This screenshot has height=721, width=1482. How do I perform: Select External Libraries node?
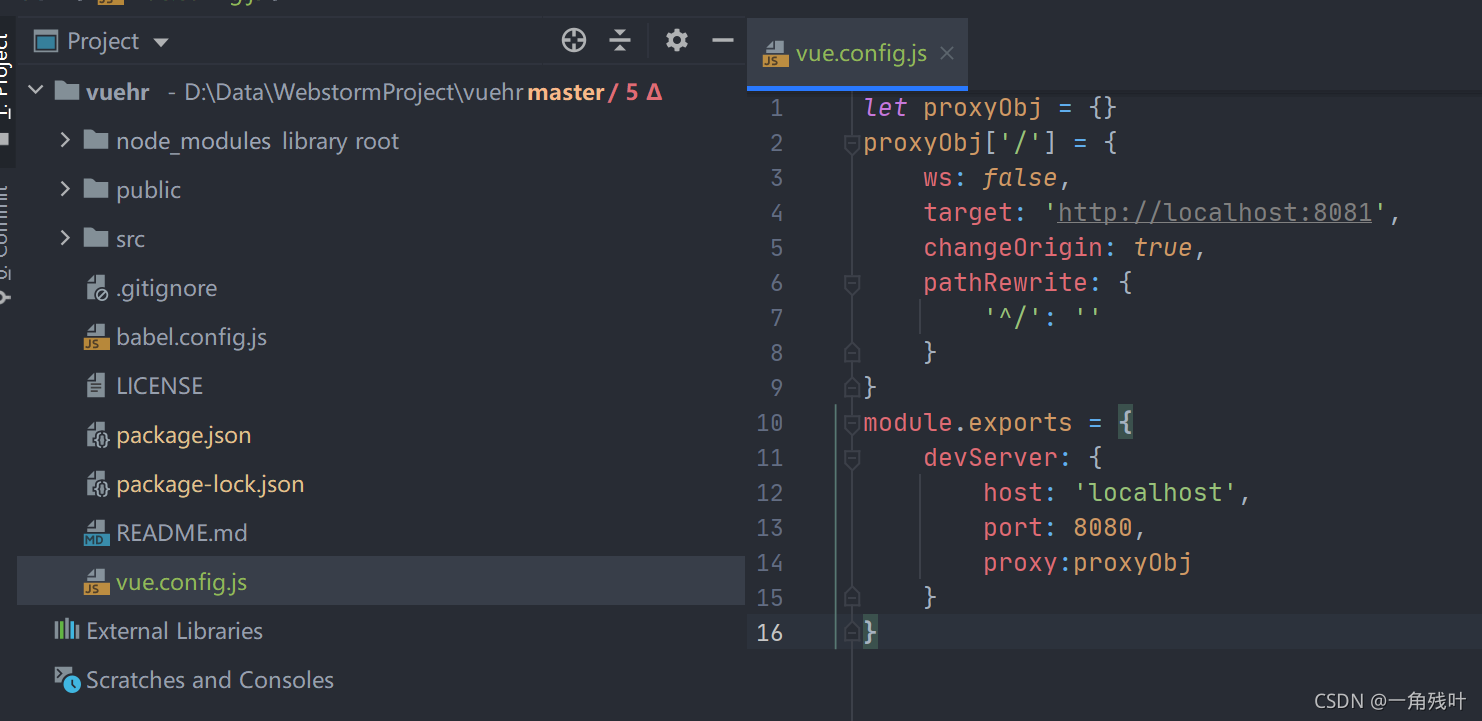pos(174,631)
